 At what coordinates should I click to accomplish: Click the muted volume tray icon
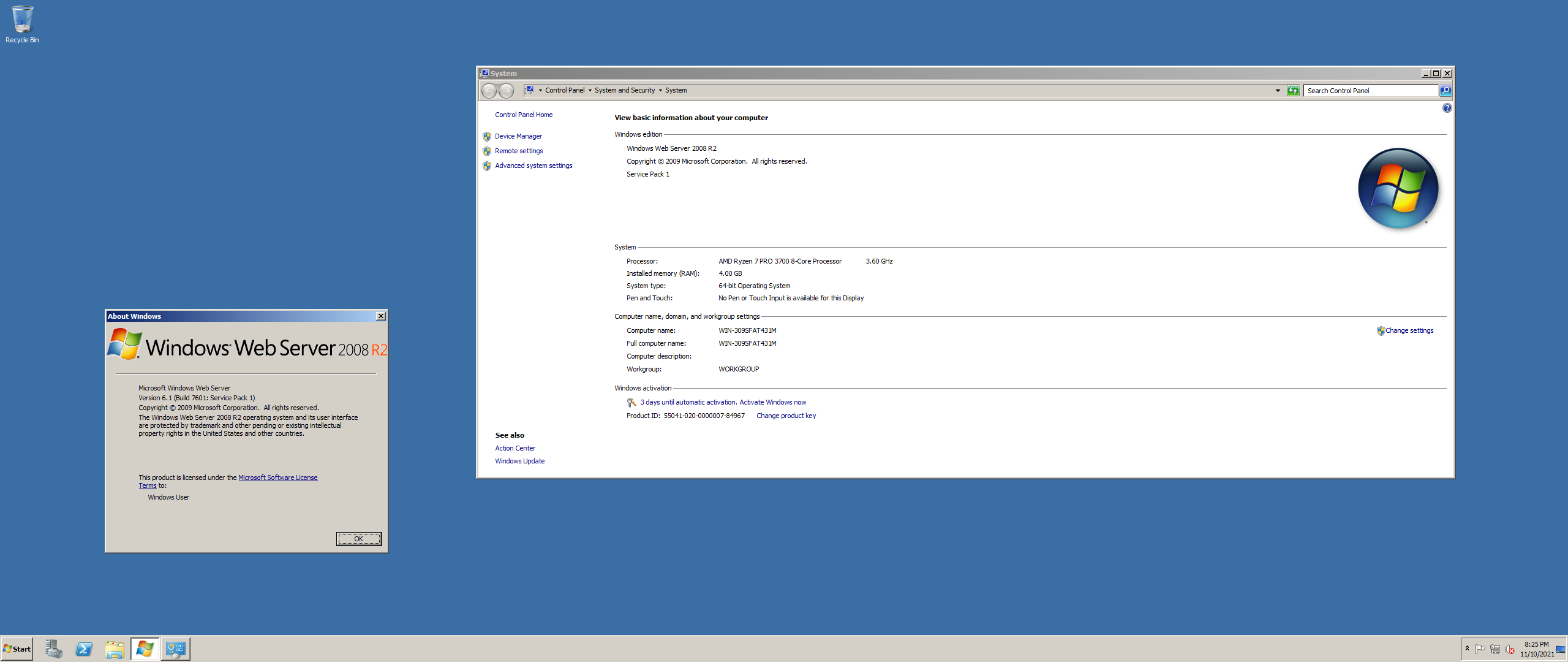(x=1510, y=649)
